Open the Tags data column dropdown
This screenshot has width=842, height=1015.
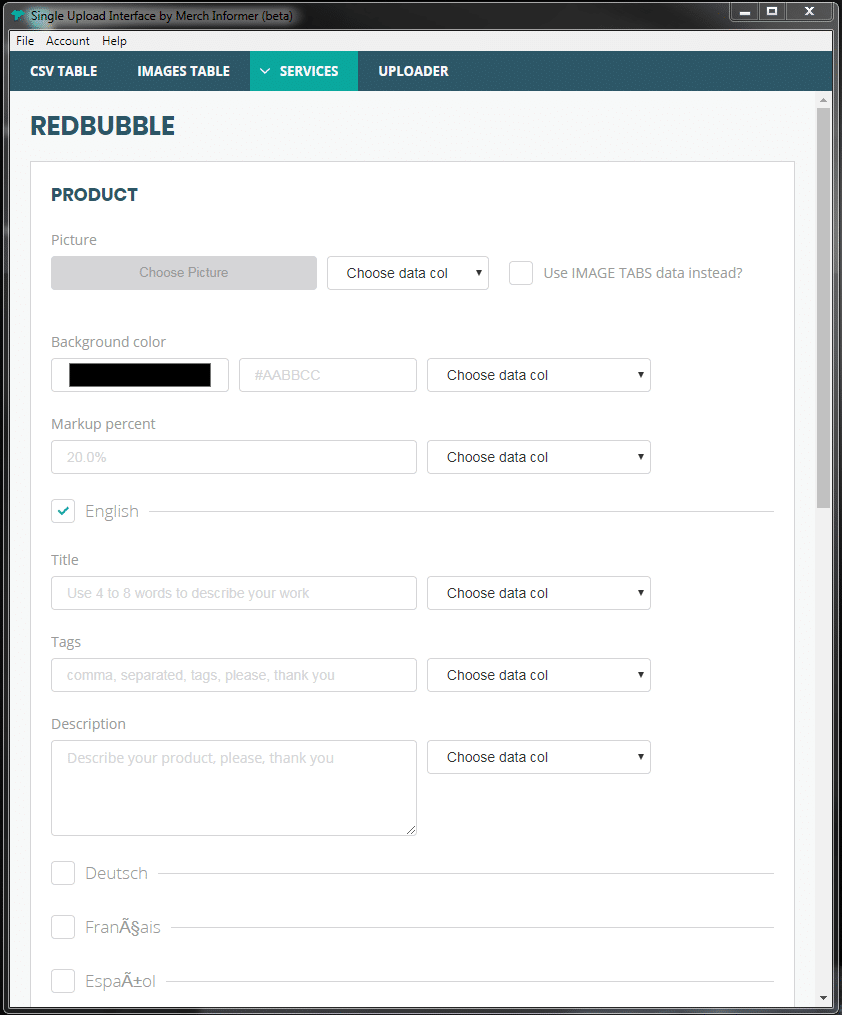coord(538,675)
